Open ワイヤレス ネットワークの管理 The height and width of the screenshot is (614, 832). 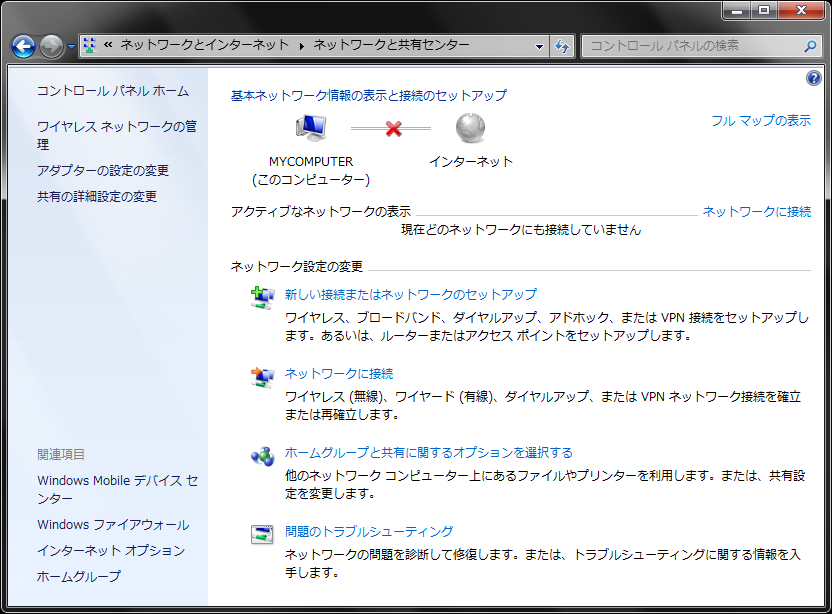[117, 135]
